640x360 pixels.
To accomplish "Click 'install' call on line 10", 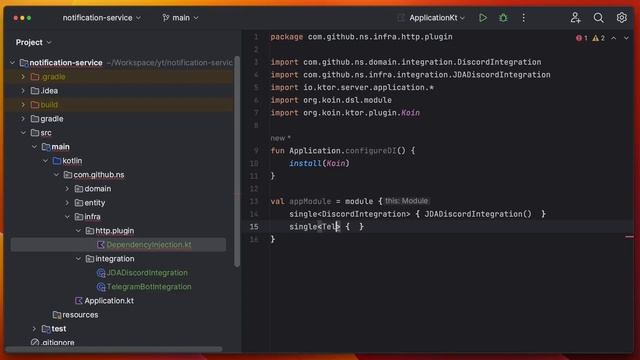I will (305, 164).
